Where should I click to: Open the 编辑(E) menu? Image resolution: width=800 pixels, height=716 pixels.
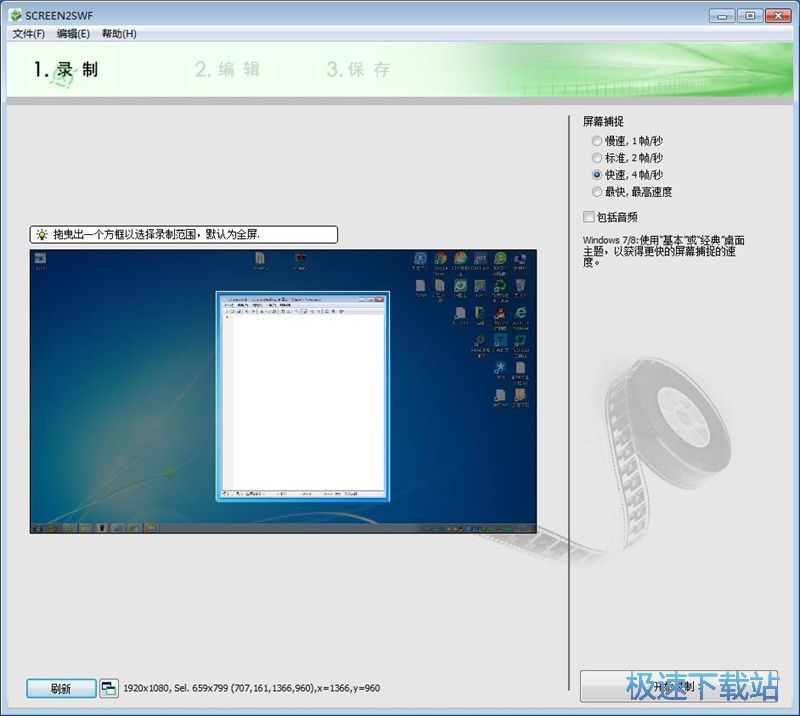pyautogui.click(x=73, y=34)
